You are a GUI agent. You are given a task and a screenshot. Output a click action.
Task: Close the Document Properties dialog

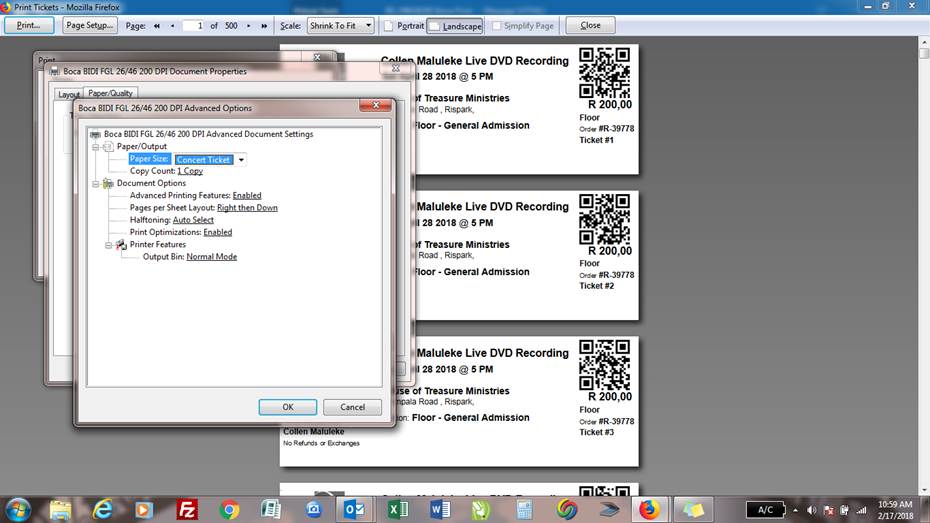tap(396, 69)
